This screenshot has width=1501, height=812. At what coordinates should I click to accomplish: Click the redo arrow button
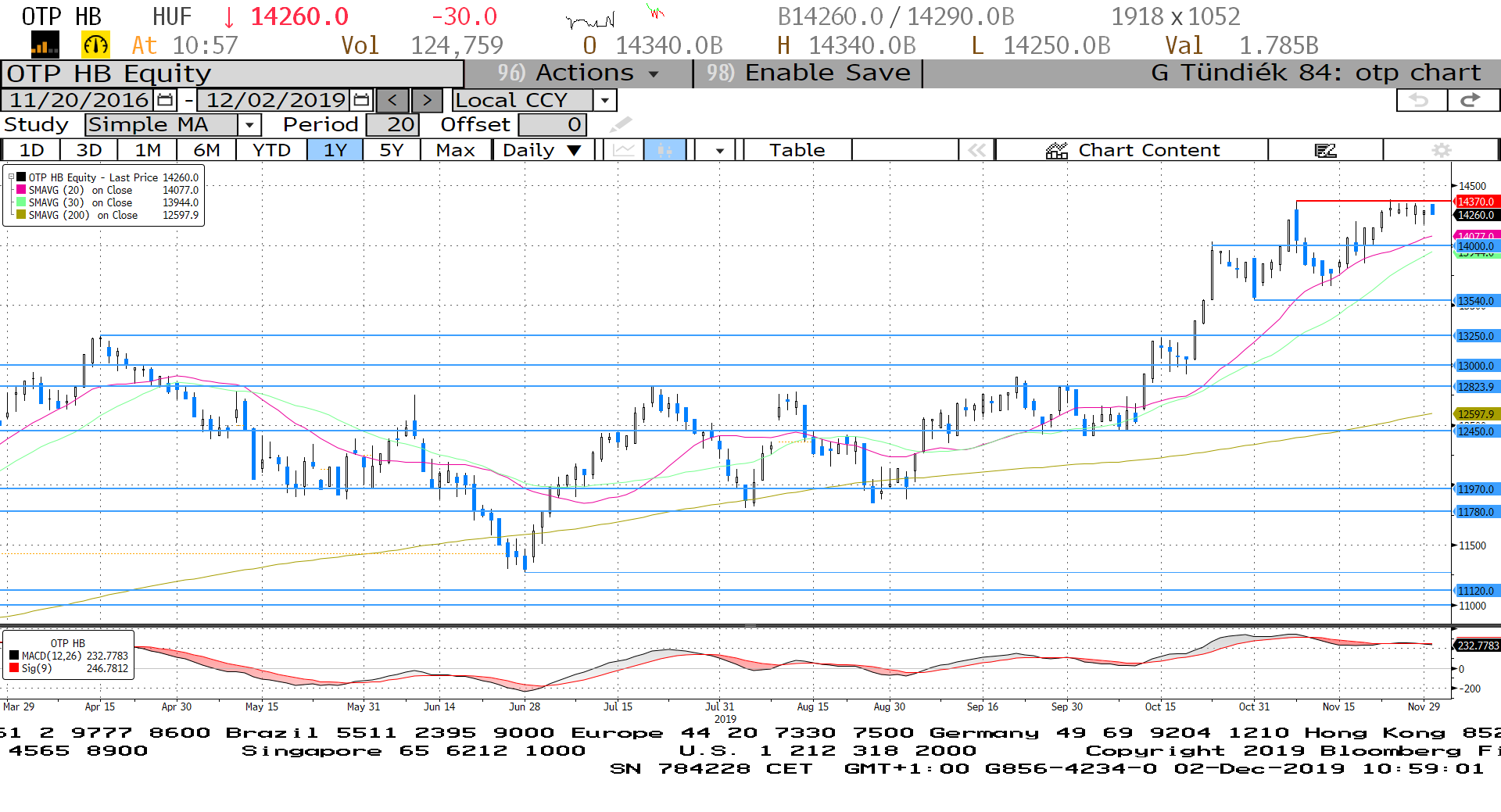(x=1473, y=100)
